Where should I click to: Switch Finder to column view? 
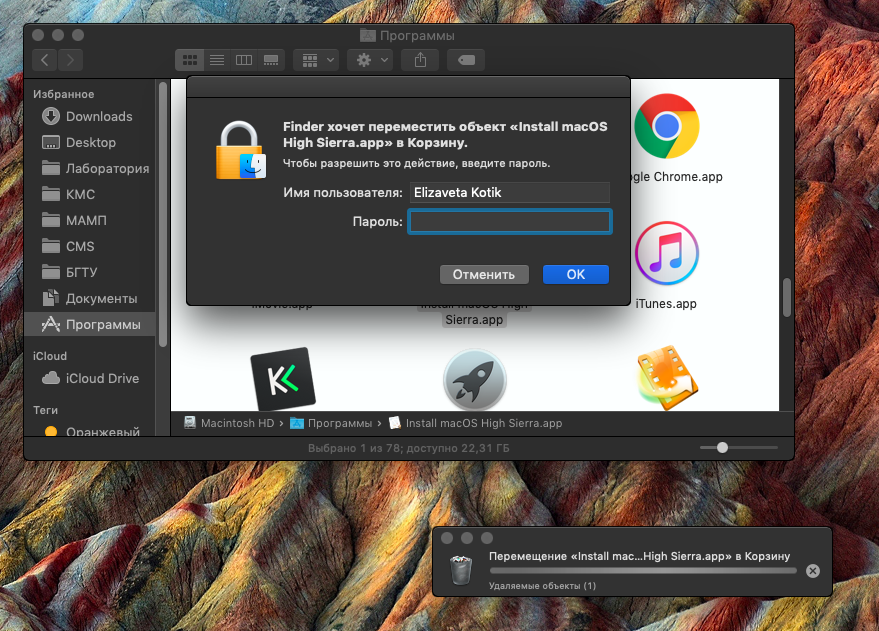tap(244, 60)
